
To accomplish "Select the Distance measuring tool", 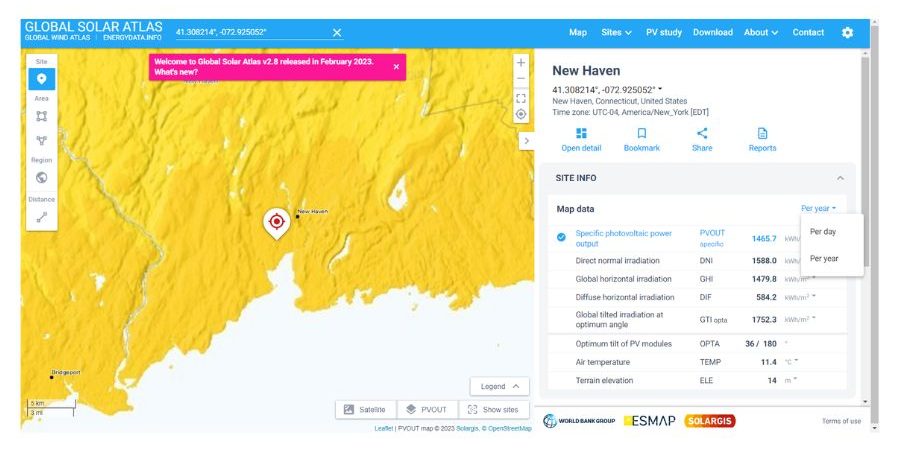I will [41, 216].
